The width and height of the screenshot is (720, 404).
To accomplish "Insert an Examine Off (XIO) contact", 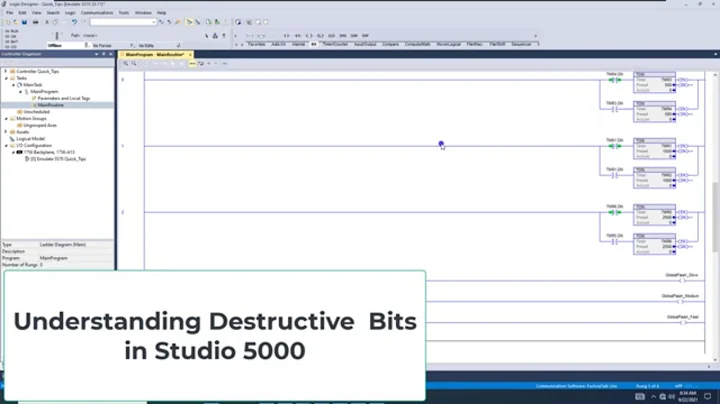I will click(x=298, y=35).
